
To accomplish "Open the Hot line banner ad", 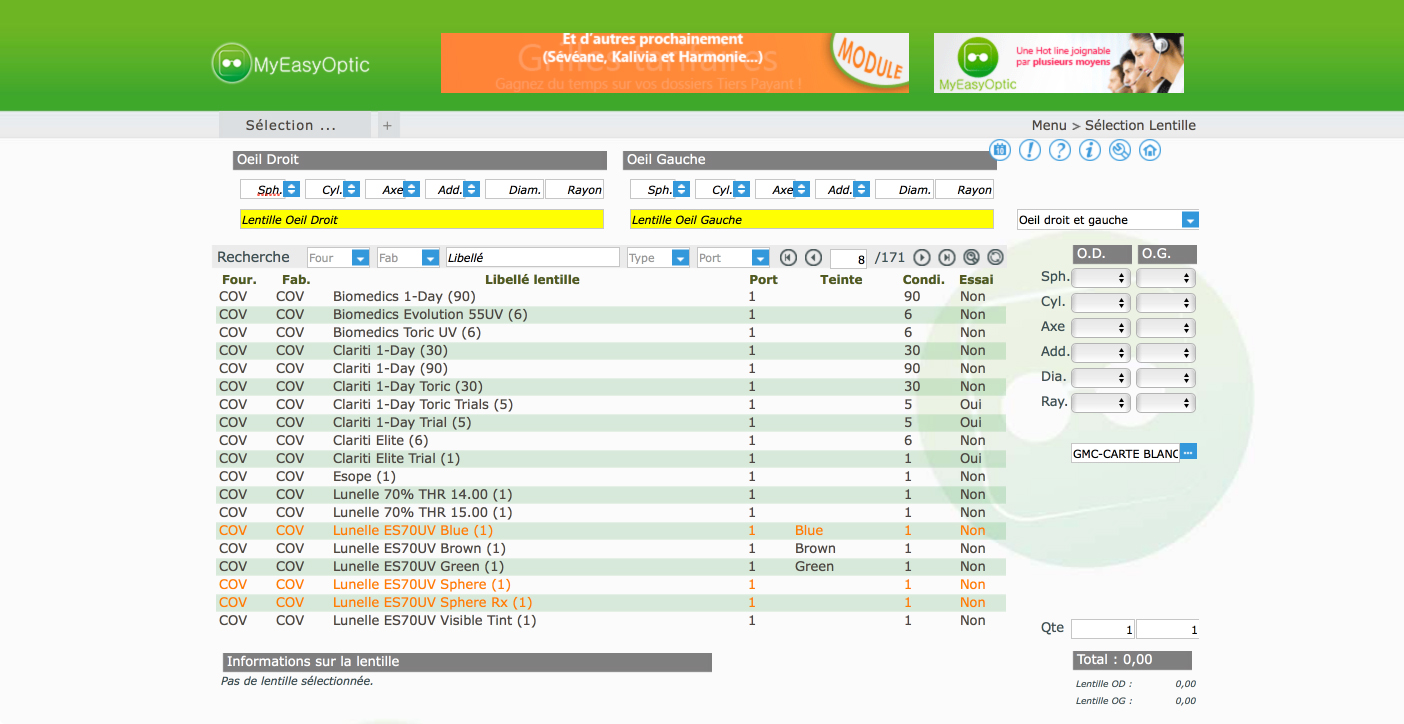I will coord(1059,63).
